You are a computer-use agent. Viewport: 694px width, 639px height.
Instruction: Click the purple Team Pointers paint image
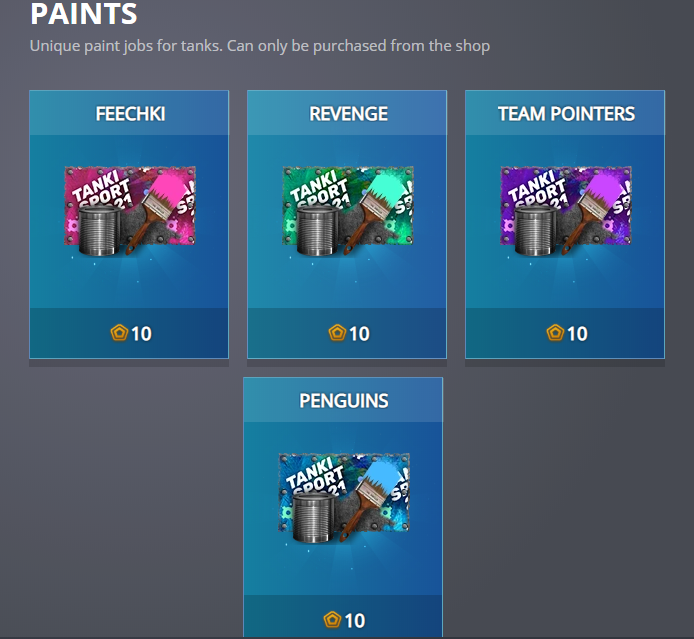coord(566,211)
